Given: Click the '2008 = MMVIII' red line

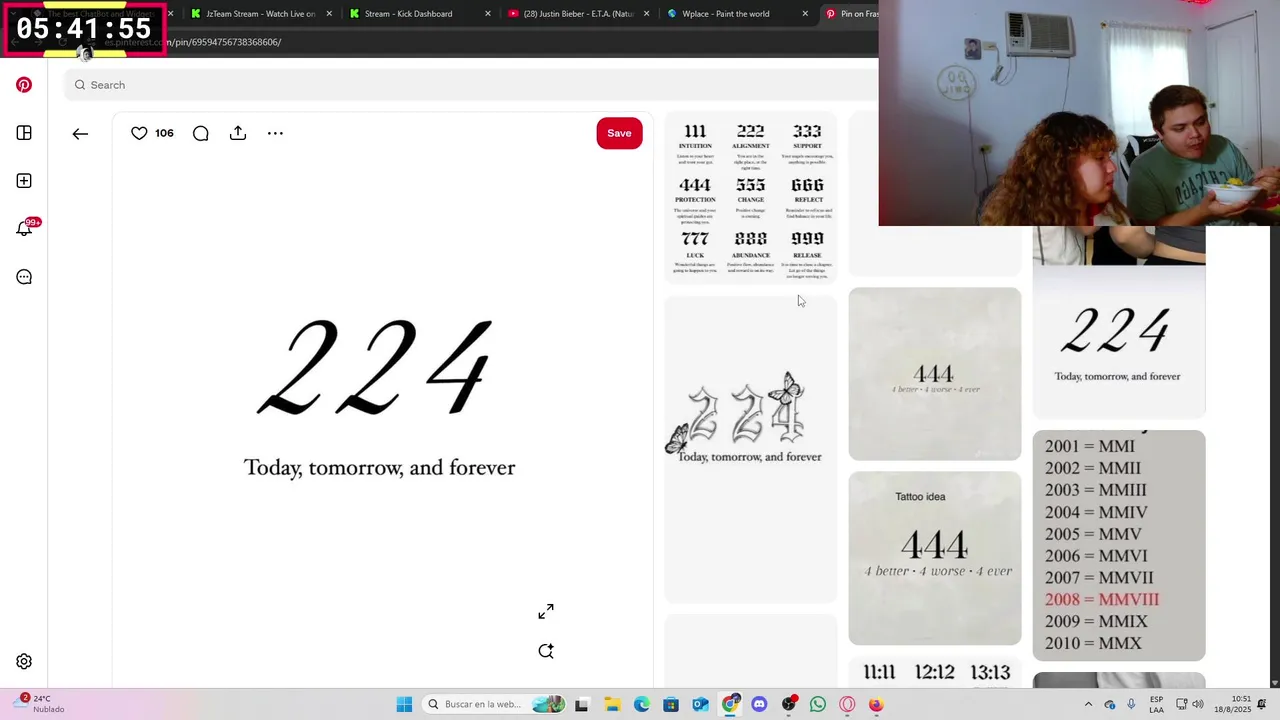Looking at the screenshot, I should pyautogui.click(x=1102, y=600).
